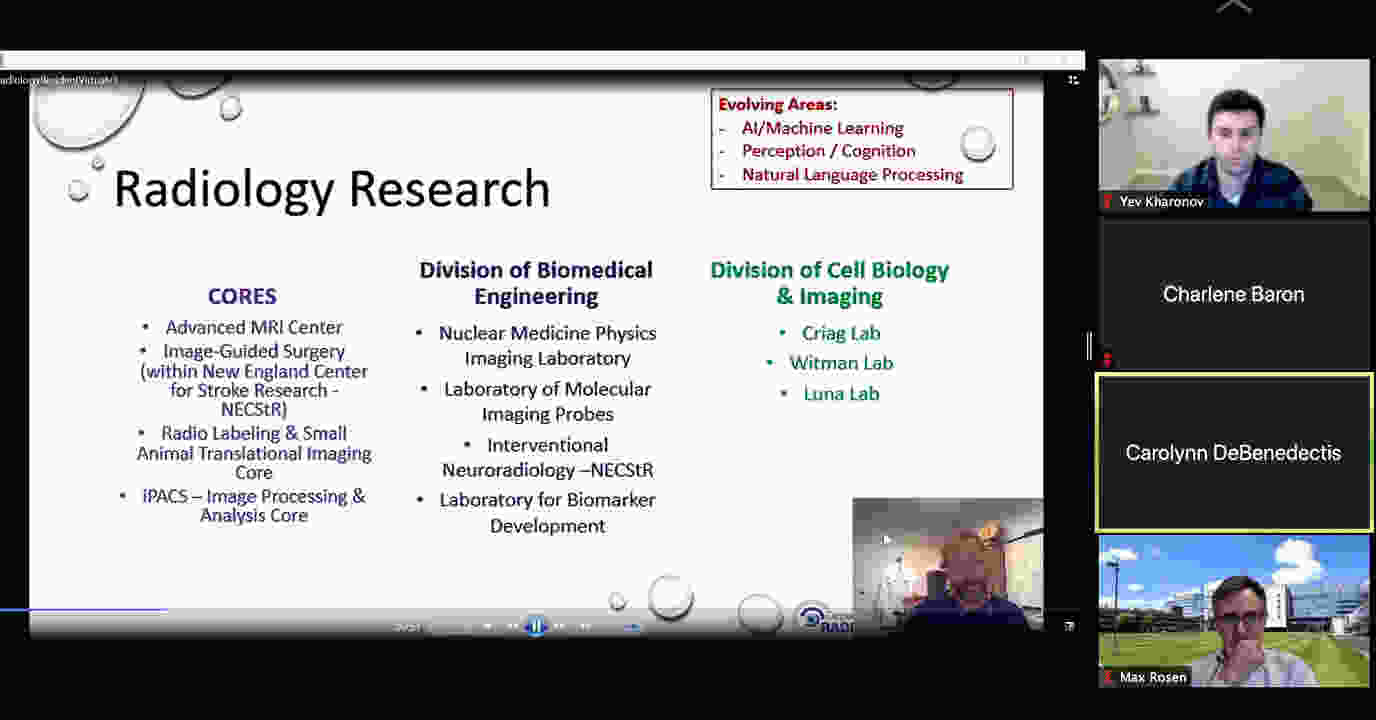1376x720 pixels.
Task: Click the muted mic icon beside Yev Kharonov
Action: point(1107,202)
